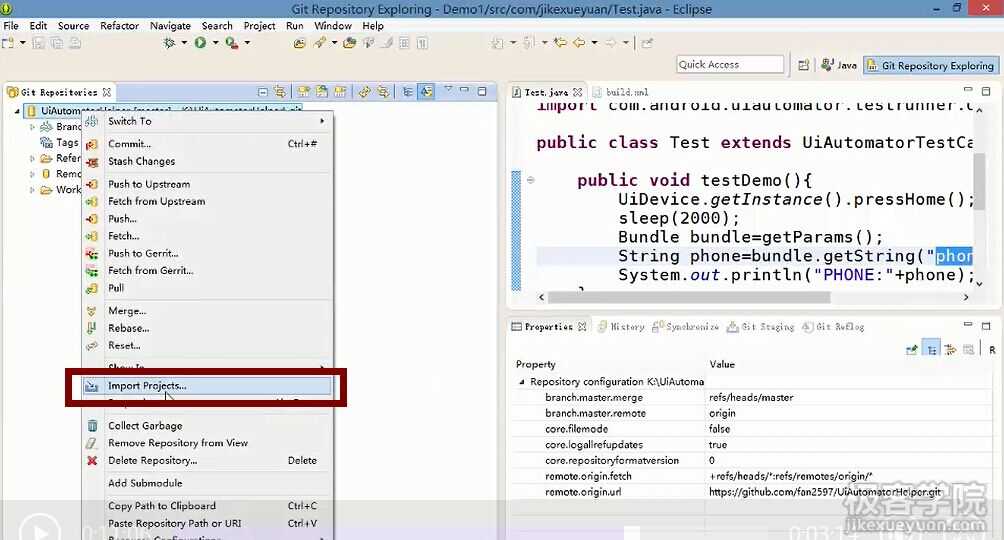Viewport: 1004px width, 540px height.
Task: Expand the Remotes tree node
Action: [32, 174]
